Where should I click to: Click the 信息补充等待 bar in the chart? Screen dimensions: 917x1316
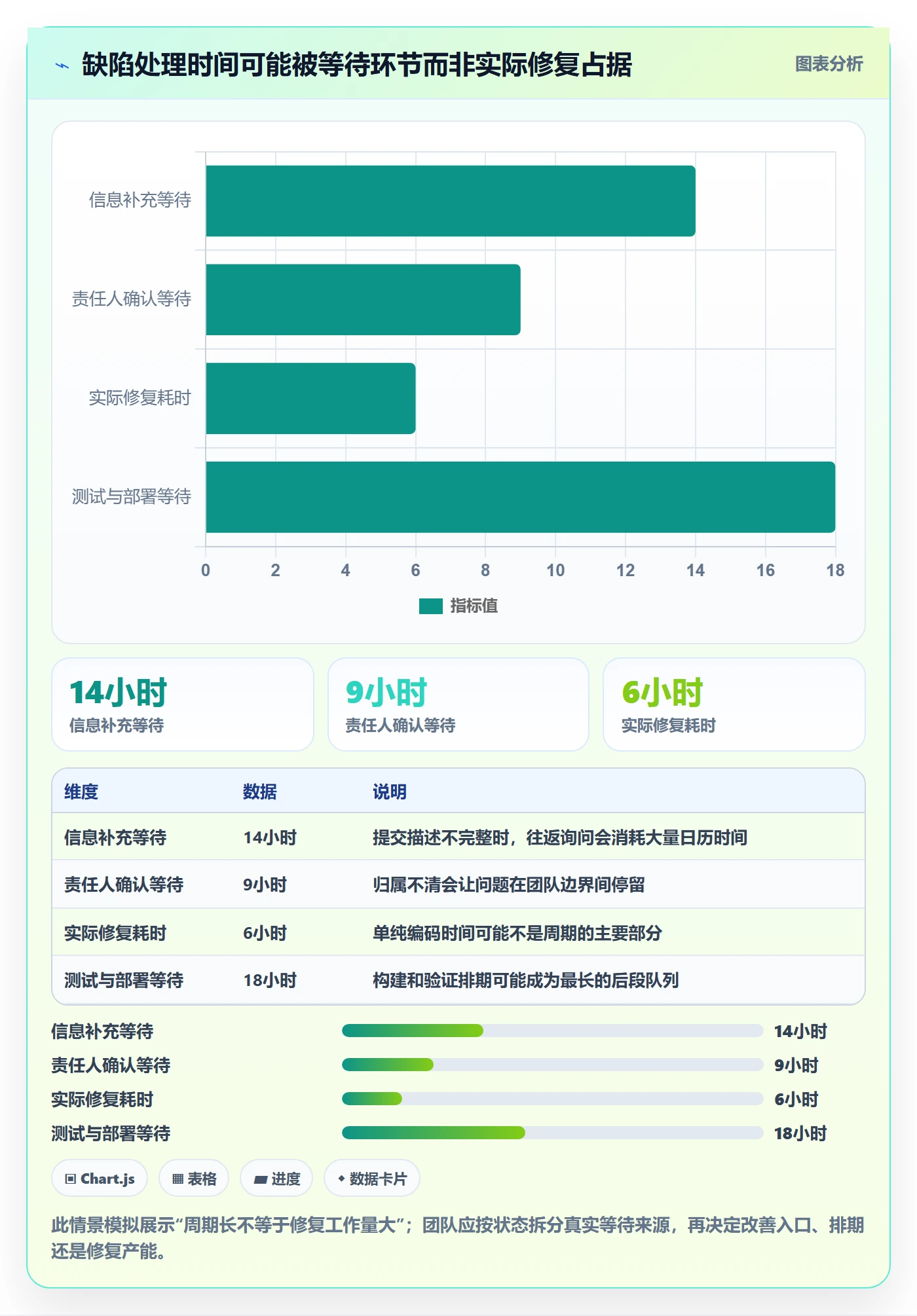451,201
